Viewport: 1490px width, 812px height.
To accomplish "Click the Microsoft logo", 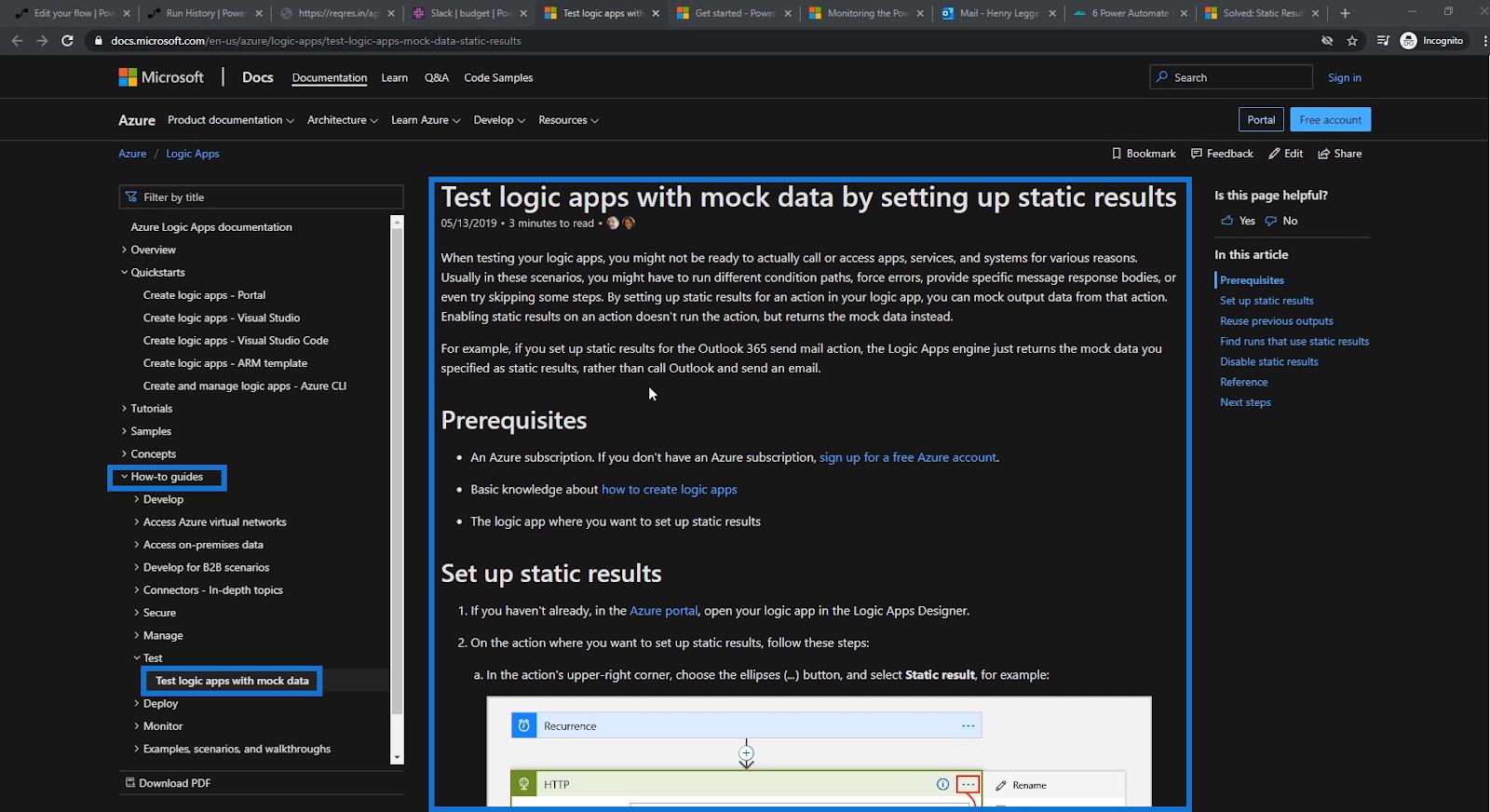I will (160, 77).
